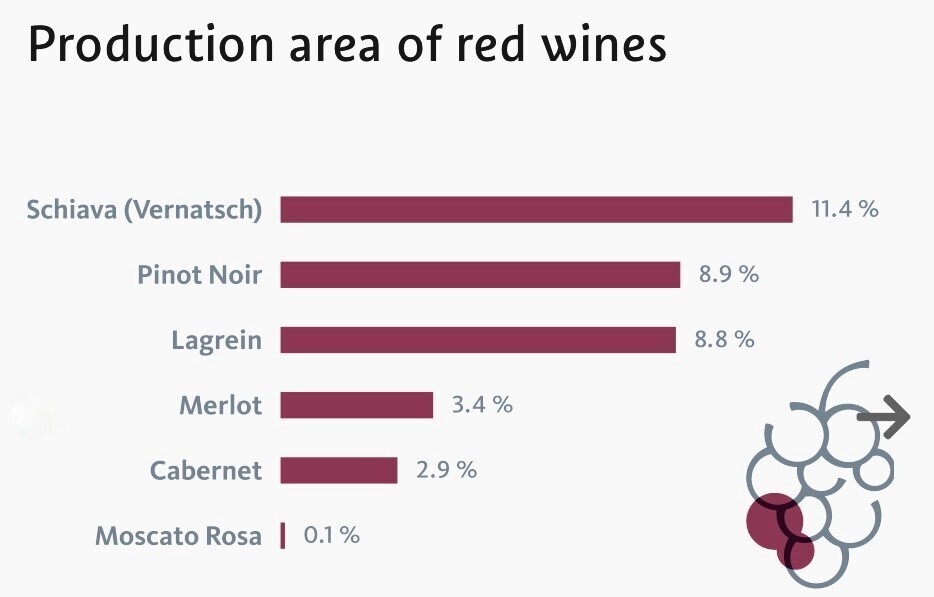Image resolution: width=934 pixels, height=597 pixels.
Task: Click the filled red grape circle
Action: 774,520
